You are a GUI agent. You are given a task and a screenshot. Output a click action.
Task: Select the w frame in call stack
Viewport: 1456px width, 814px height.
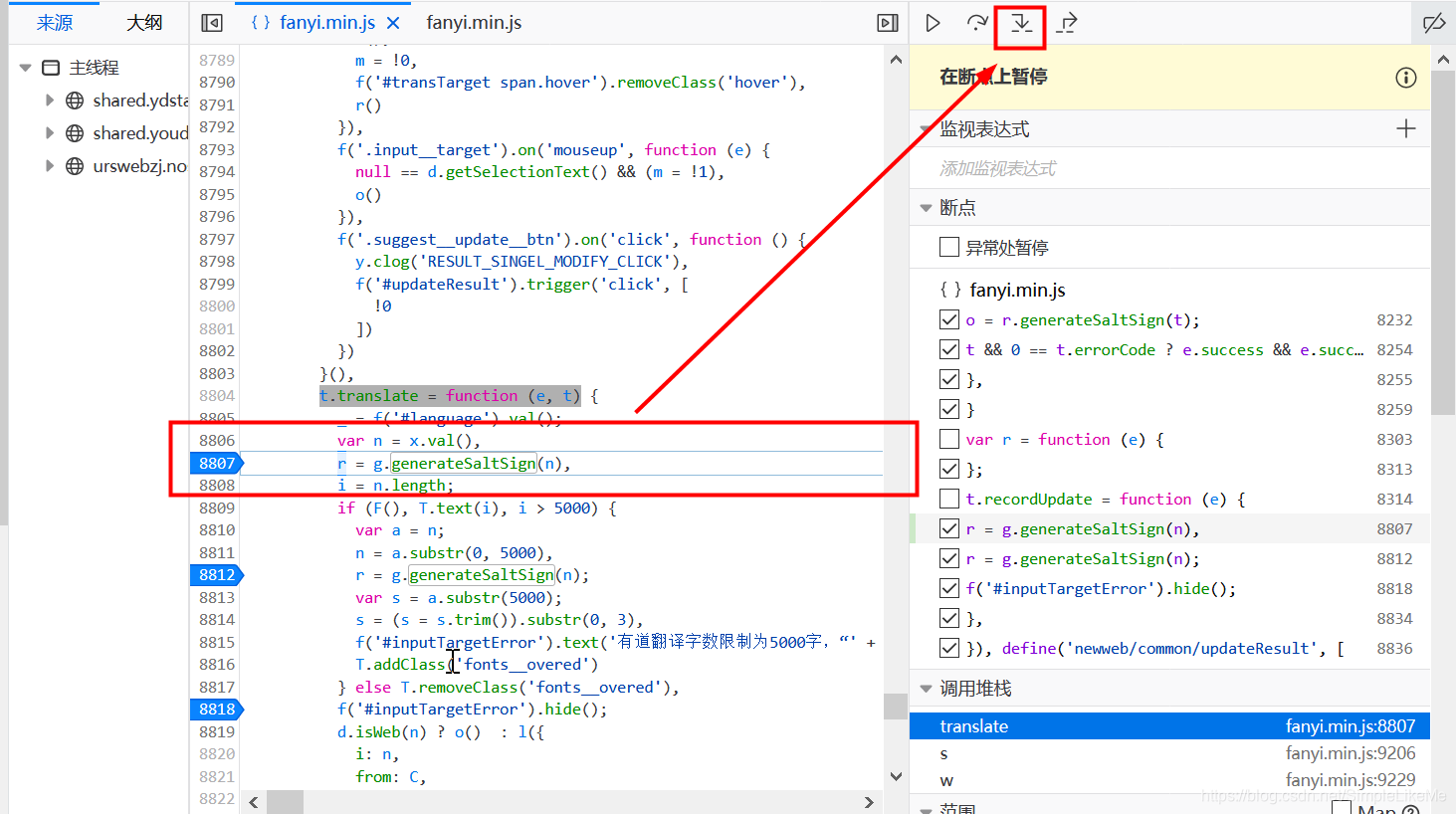click(x=1169, y=780)
